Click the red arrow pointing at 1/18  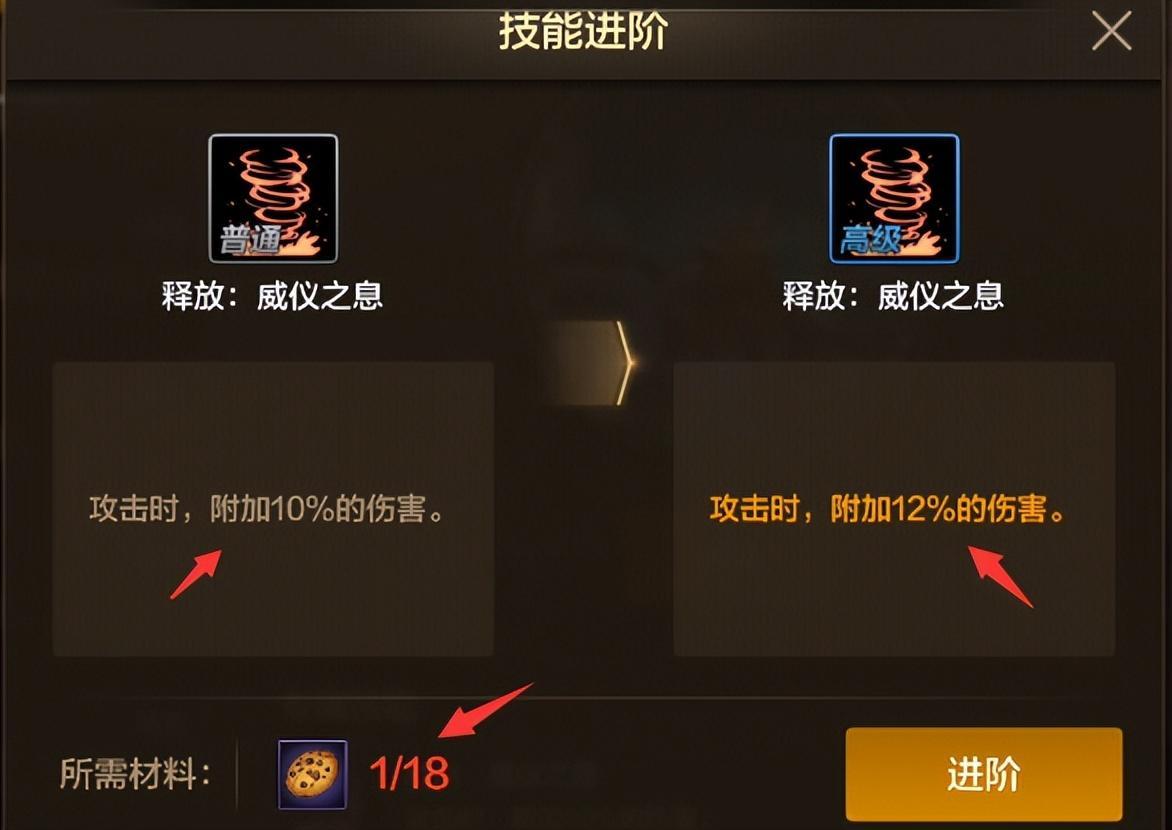click(x=486, y=710)
